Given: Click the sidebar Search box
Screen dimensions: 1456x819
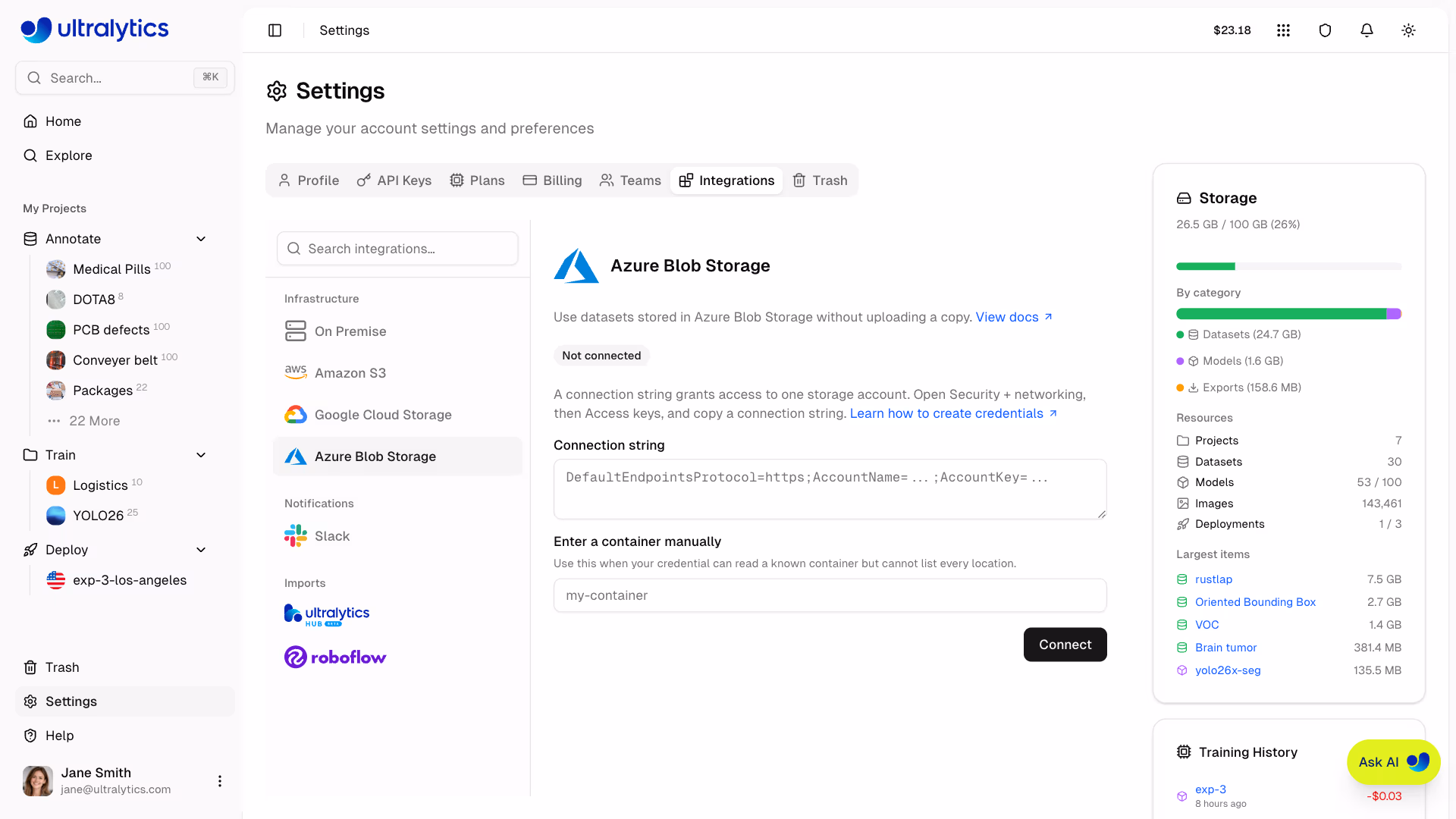Looking at the screenshot, I should click(x=125, y=78).
